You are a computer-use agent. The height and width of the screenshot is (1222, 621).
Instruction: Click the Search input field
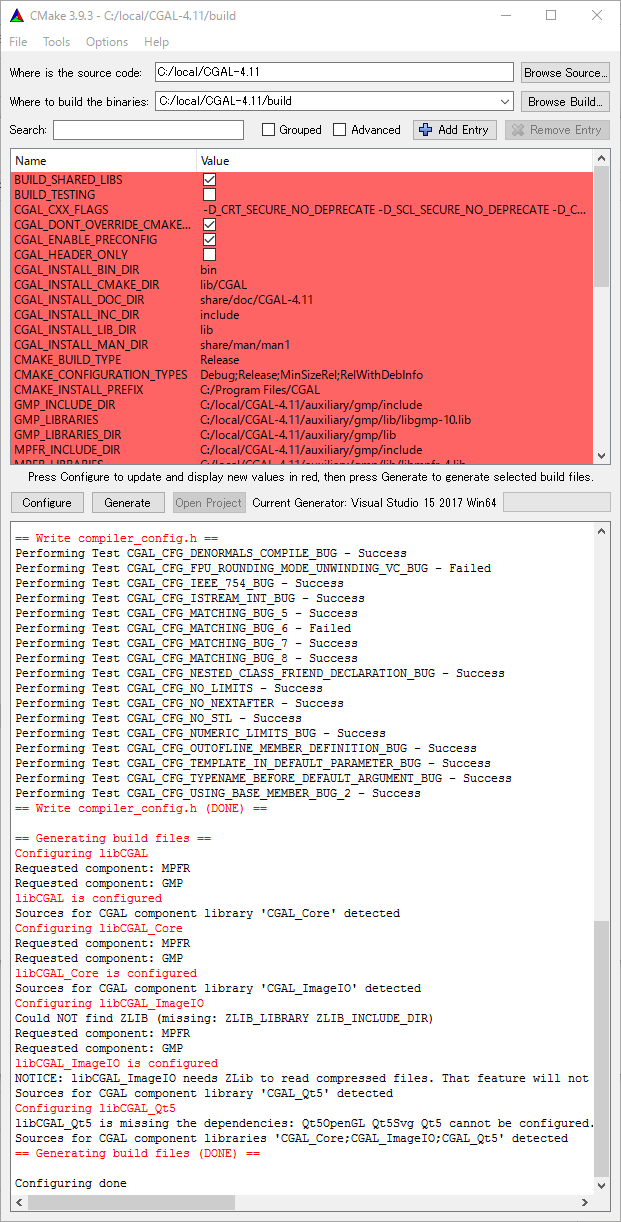click(x=148, y=130)
